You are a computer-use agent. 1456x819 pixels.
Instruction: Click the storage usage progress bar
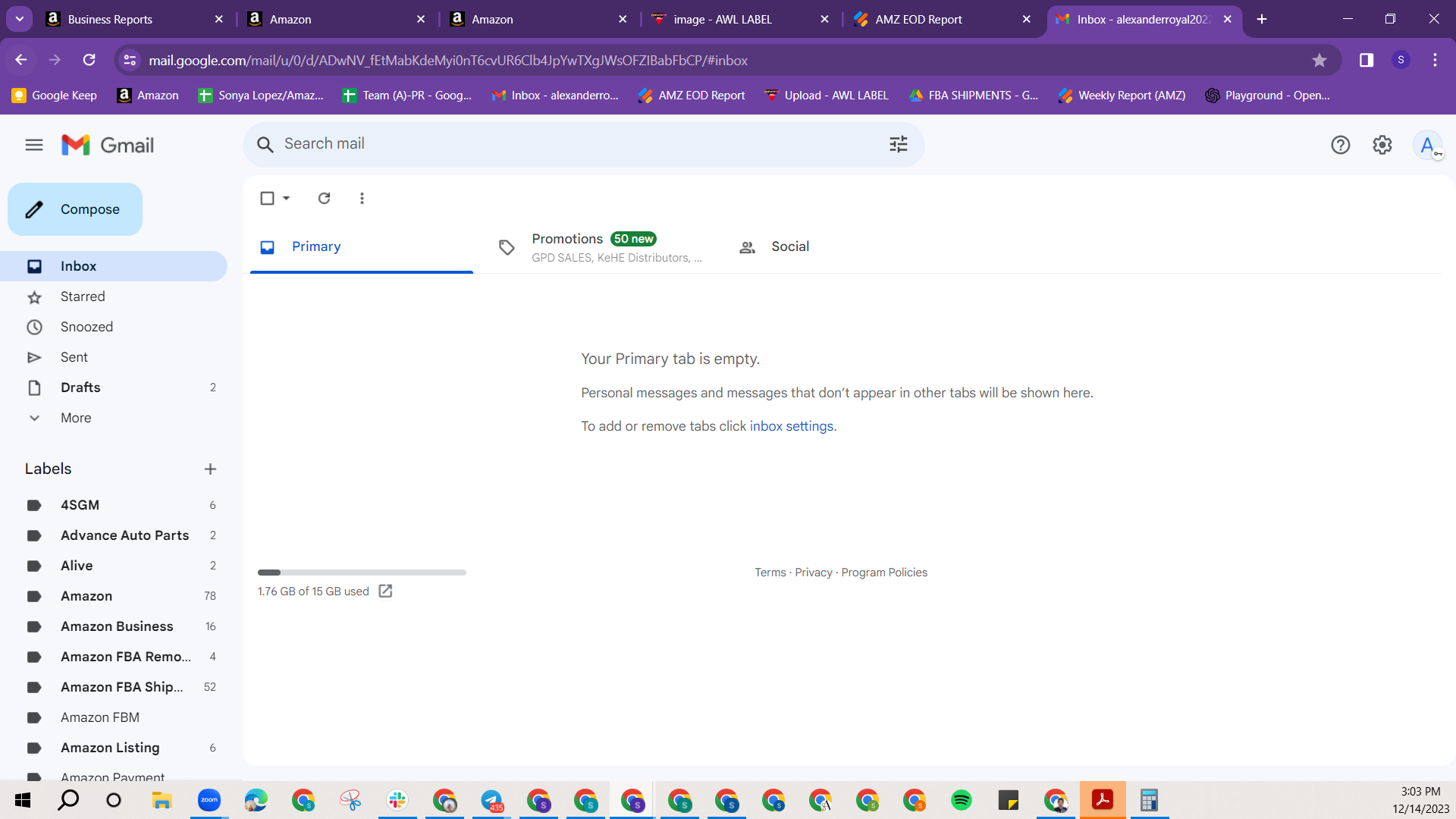point(362,573)
